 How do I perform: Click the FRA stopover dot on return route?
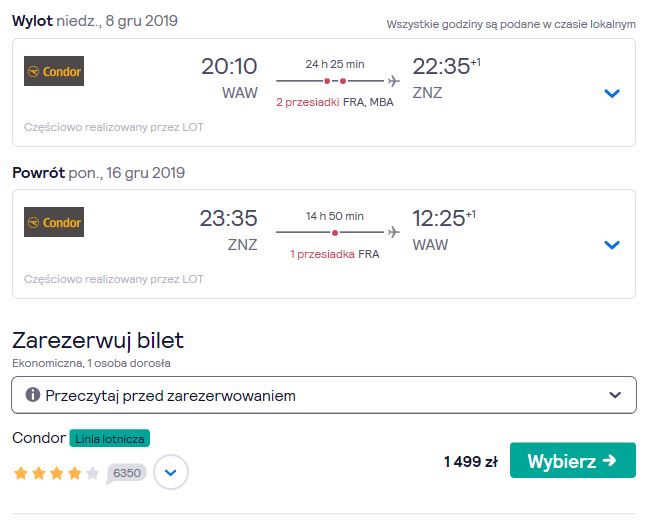[335, 233]
